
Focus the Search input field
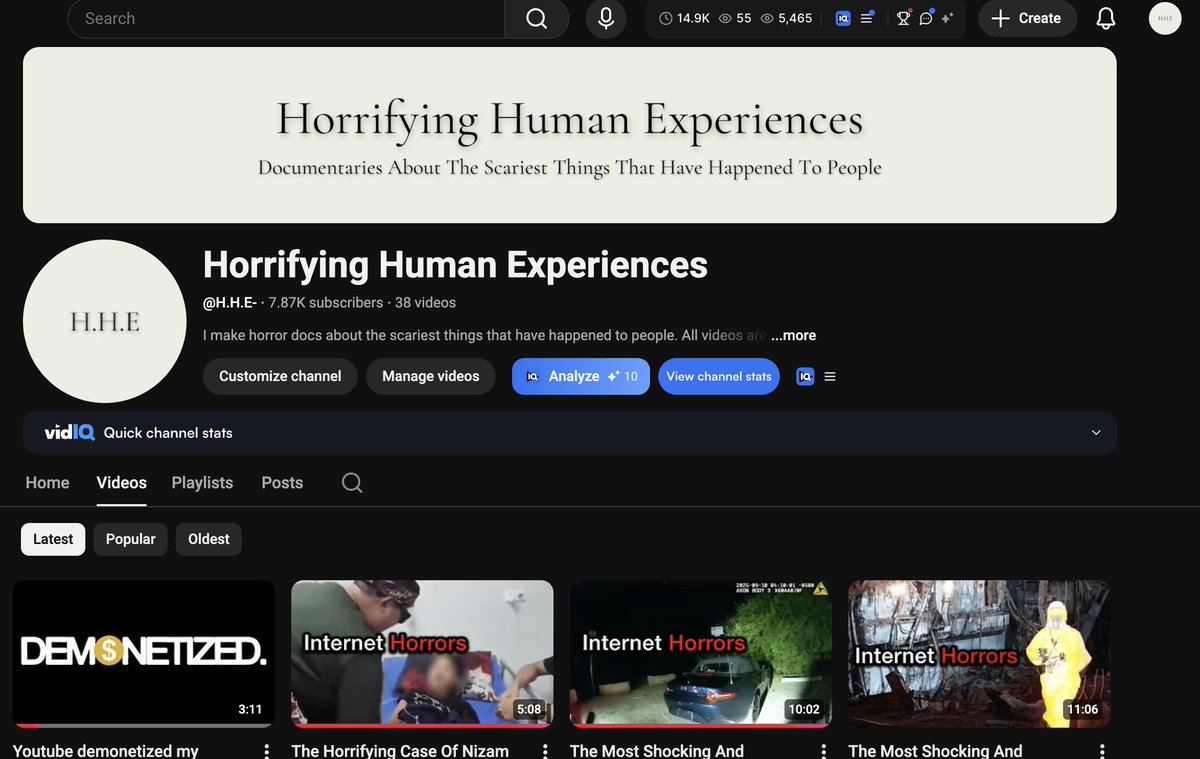(x=286, y=18)
